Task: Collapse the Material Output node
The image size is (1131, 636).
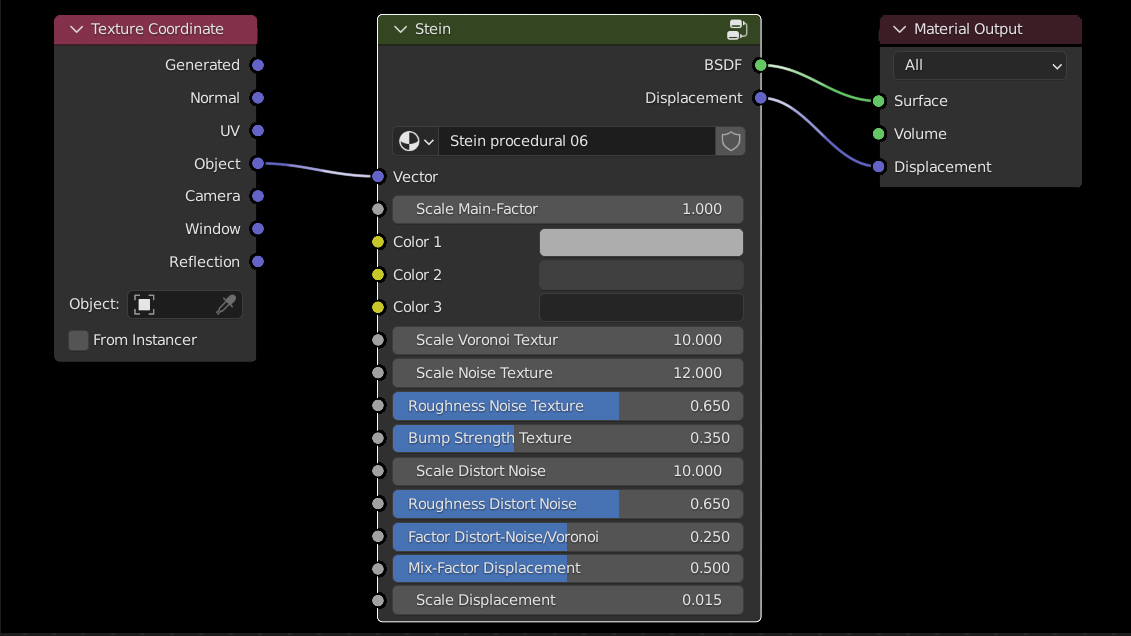Action: pos(899,29)
